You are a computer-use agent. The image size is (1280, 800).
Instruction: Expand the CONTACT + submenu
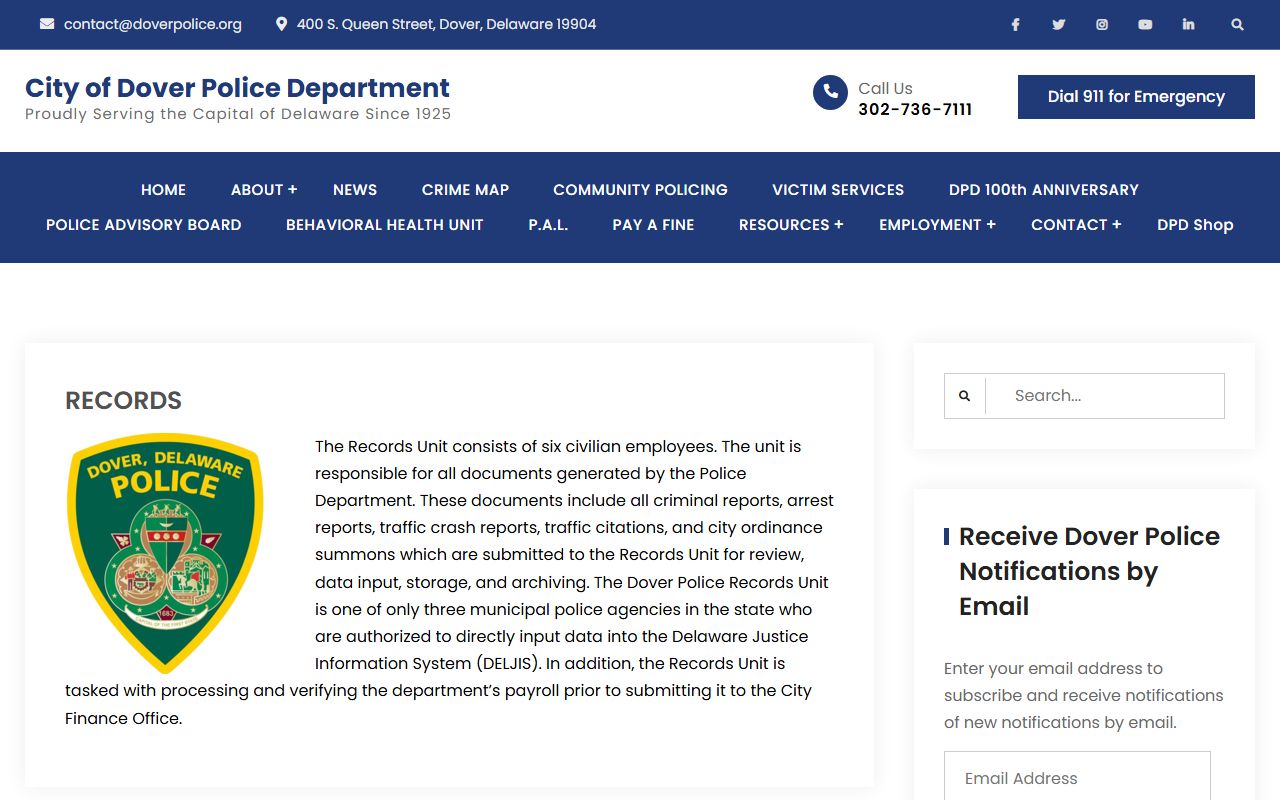pyautogui.click(x=1076, y=225)
